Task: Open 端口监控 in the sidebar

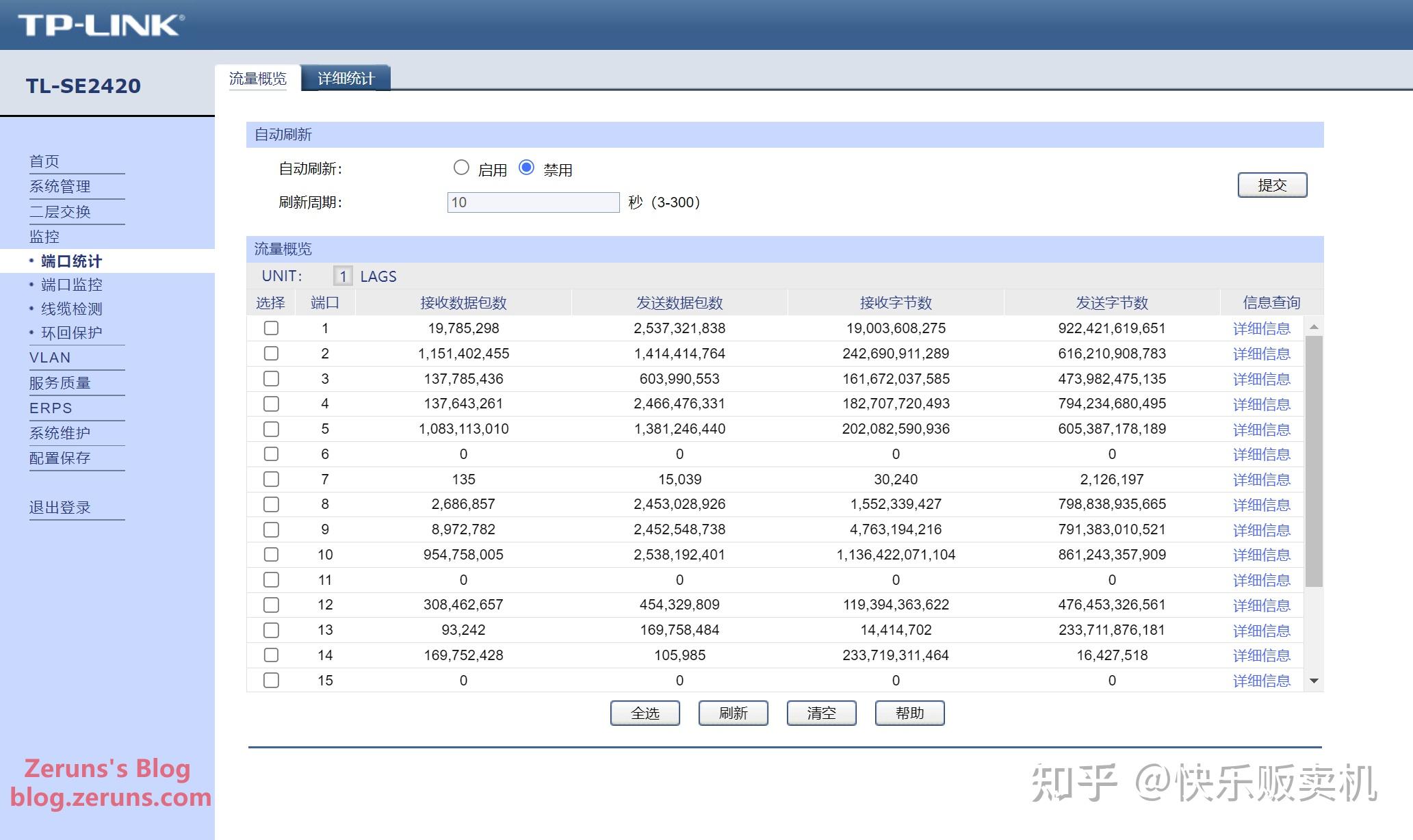Action: (x=72, y=285)
